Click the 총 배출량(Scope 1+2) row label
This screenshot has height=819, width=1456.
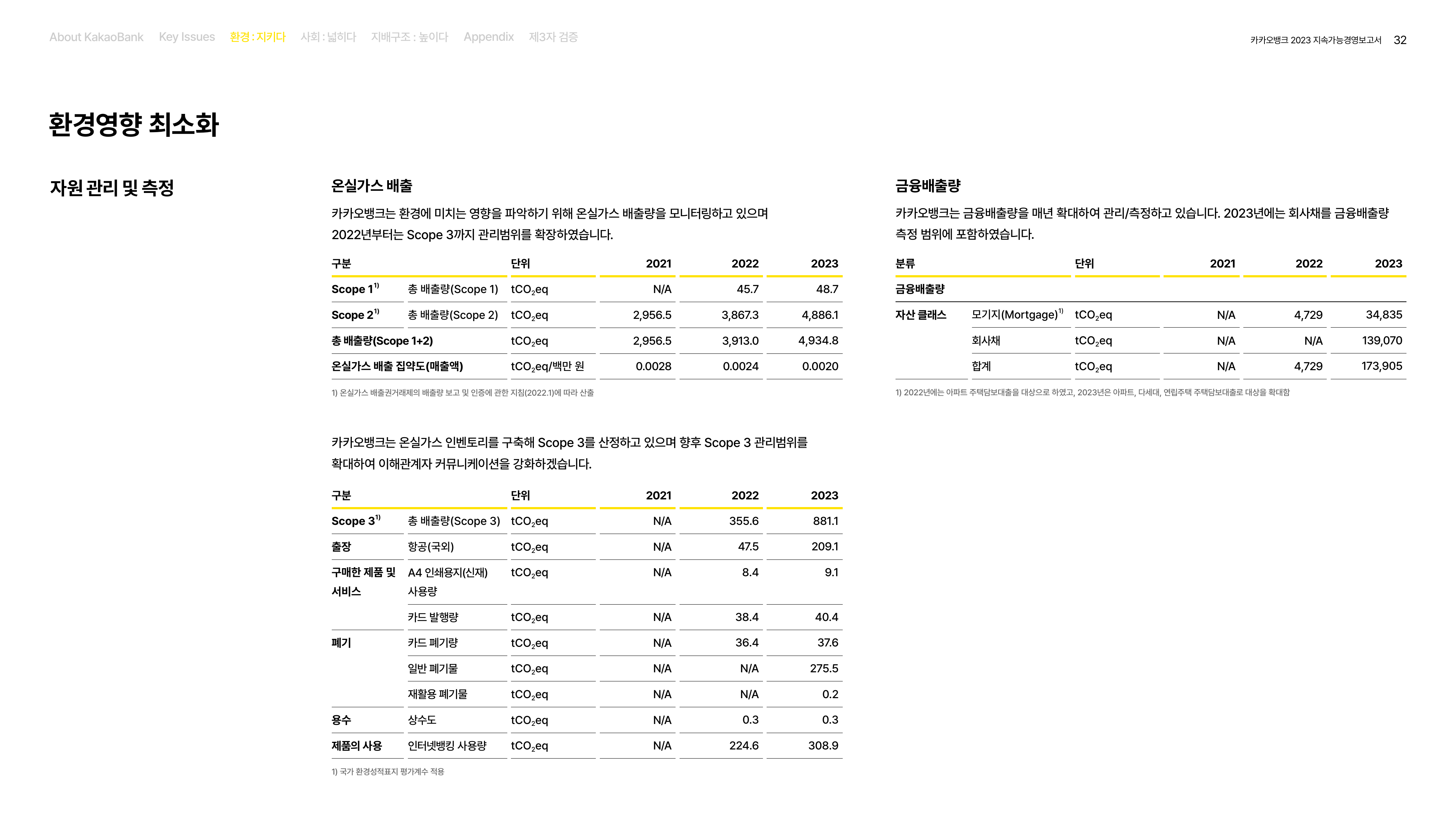(x=382, y=341)
